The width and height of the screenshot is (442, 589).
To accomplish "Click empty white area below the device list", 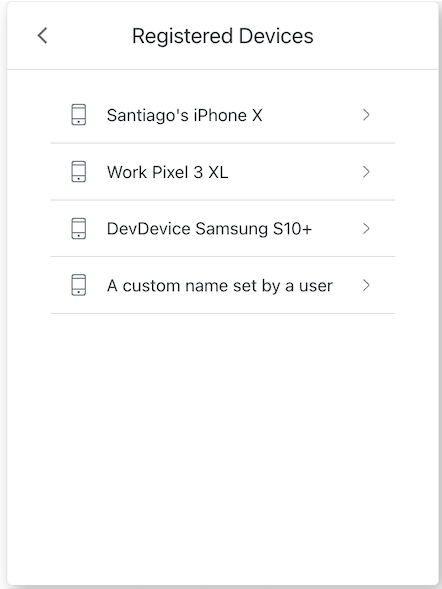I will click(x=223, y=447).
